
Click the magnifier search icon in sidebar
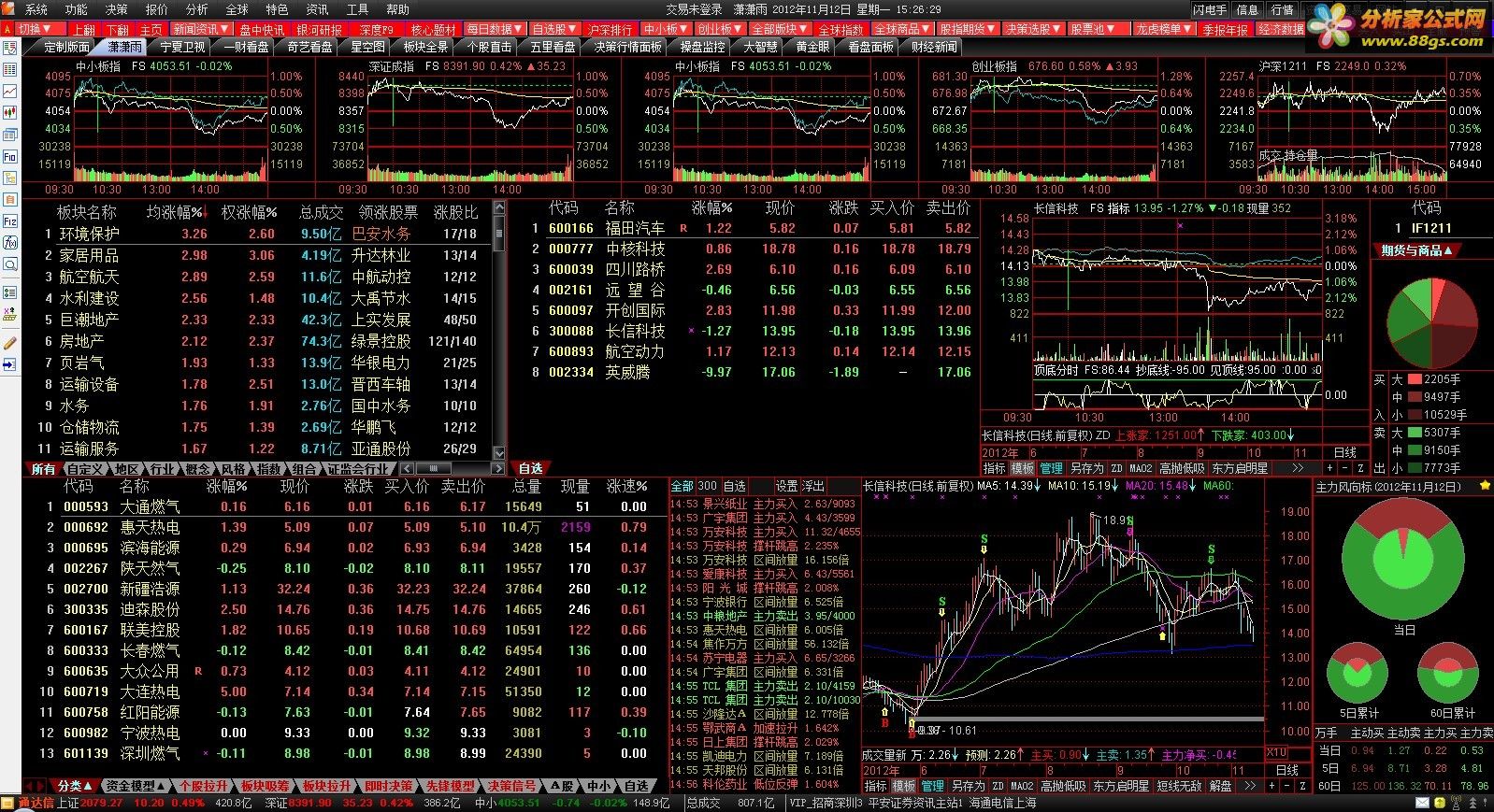tap(10, 265)
